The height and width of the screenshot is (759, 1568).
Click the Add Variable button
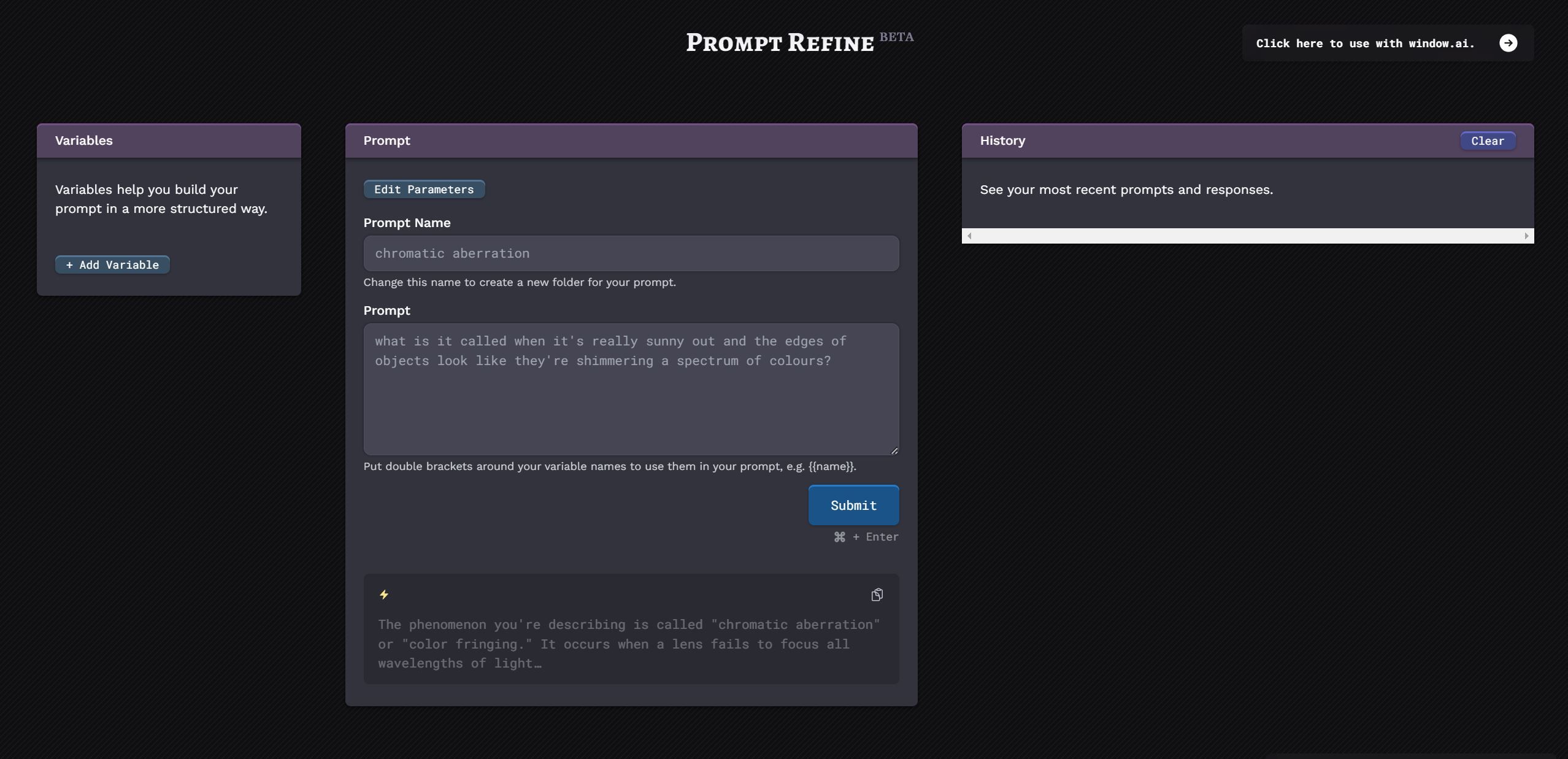(x=112, y=264)
